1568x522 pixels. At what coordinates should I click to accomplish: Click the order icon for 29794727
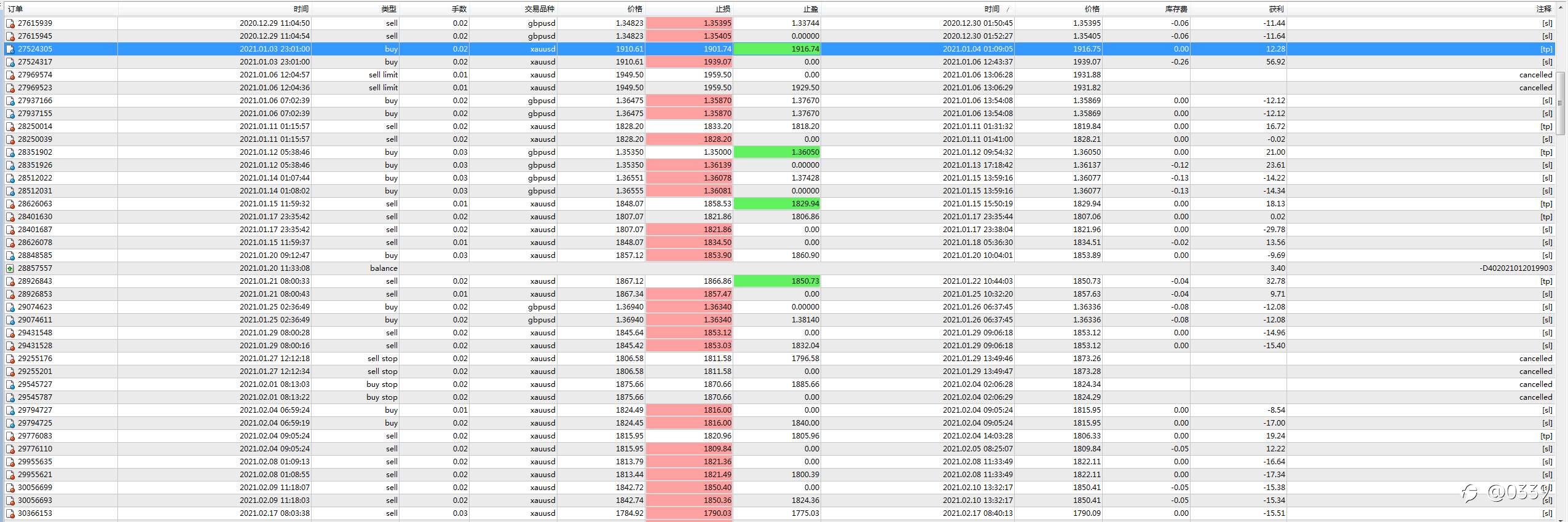[10, 410]
